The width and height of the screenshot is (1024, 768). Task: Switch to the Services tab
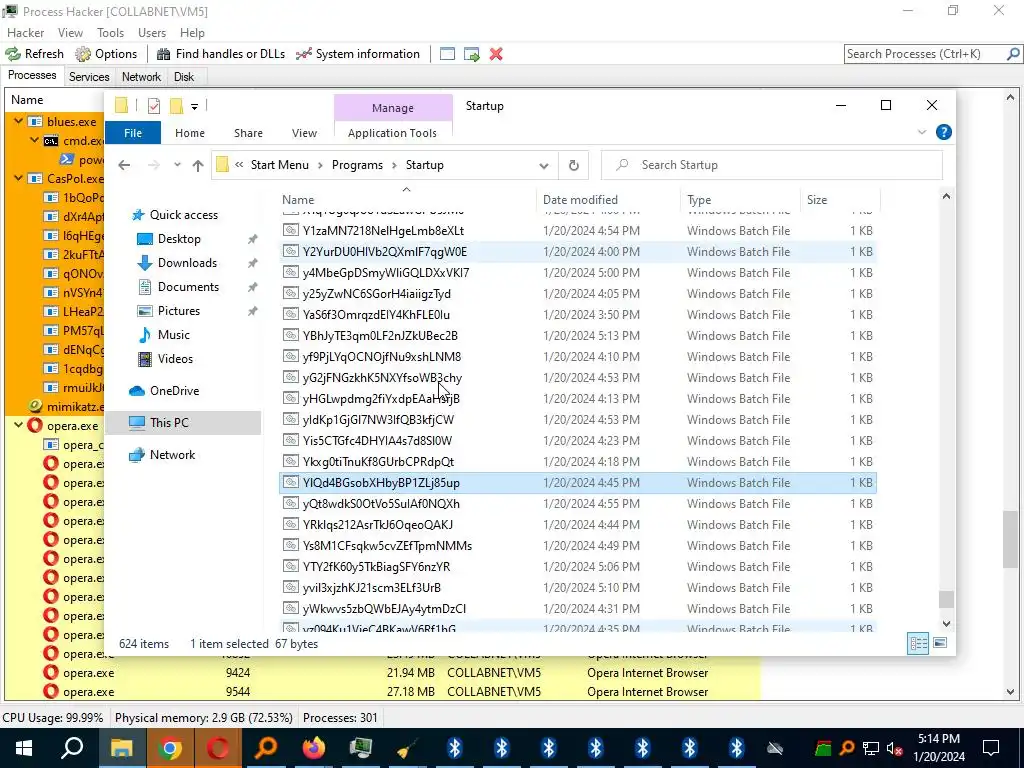click(x=89, y=76)
